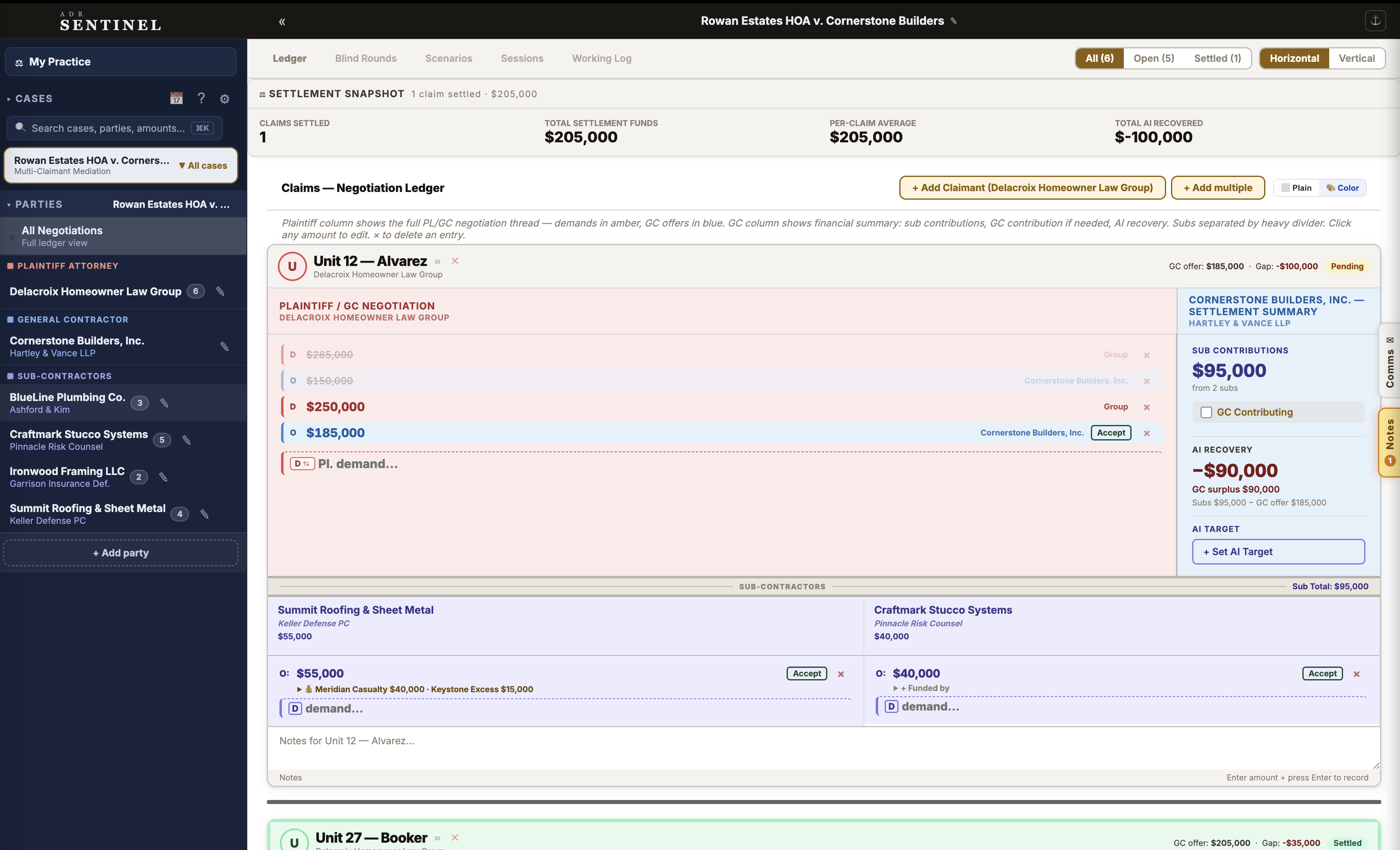Click Add Claimant (Delacroix Homeowner Law Group)
Viewport: 1400px width, 850px height.
point(1032,187)
